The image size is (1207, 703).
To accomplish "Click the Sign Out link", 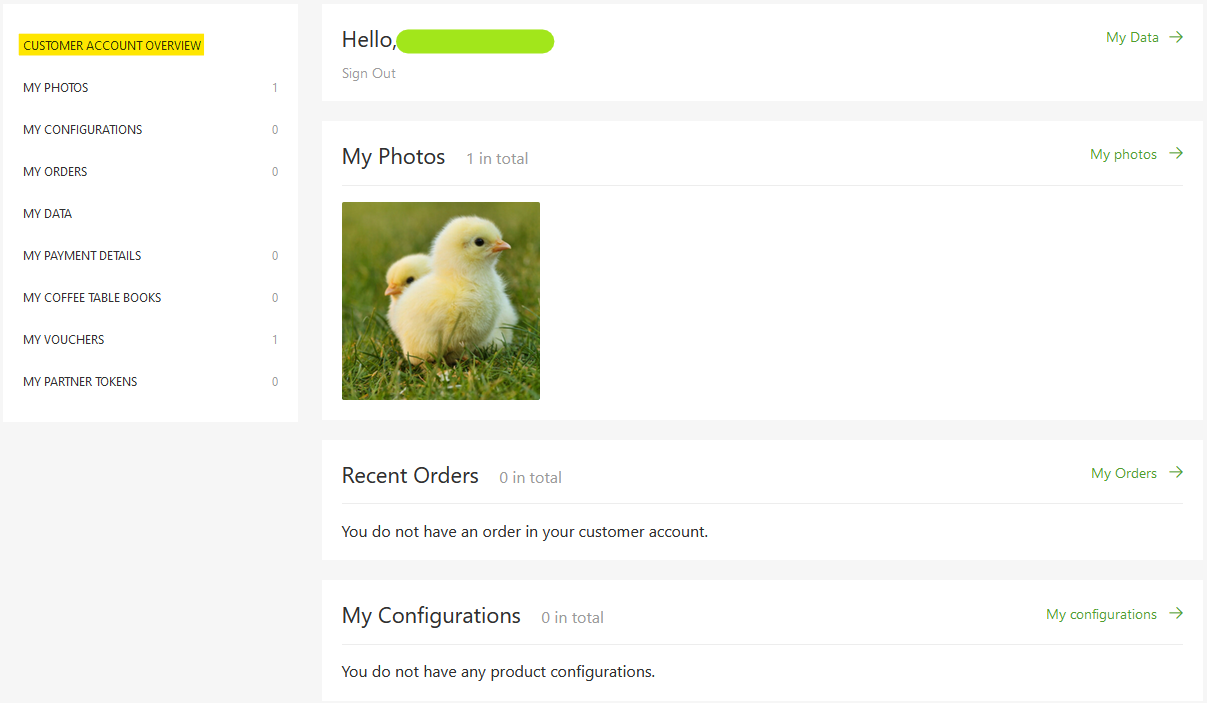I will (369, 73).
